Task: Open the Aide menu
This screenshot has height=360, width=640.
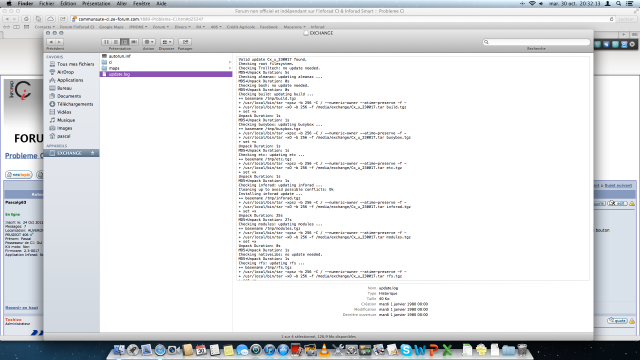Action: coord(162,4)
